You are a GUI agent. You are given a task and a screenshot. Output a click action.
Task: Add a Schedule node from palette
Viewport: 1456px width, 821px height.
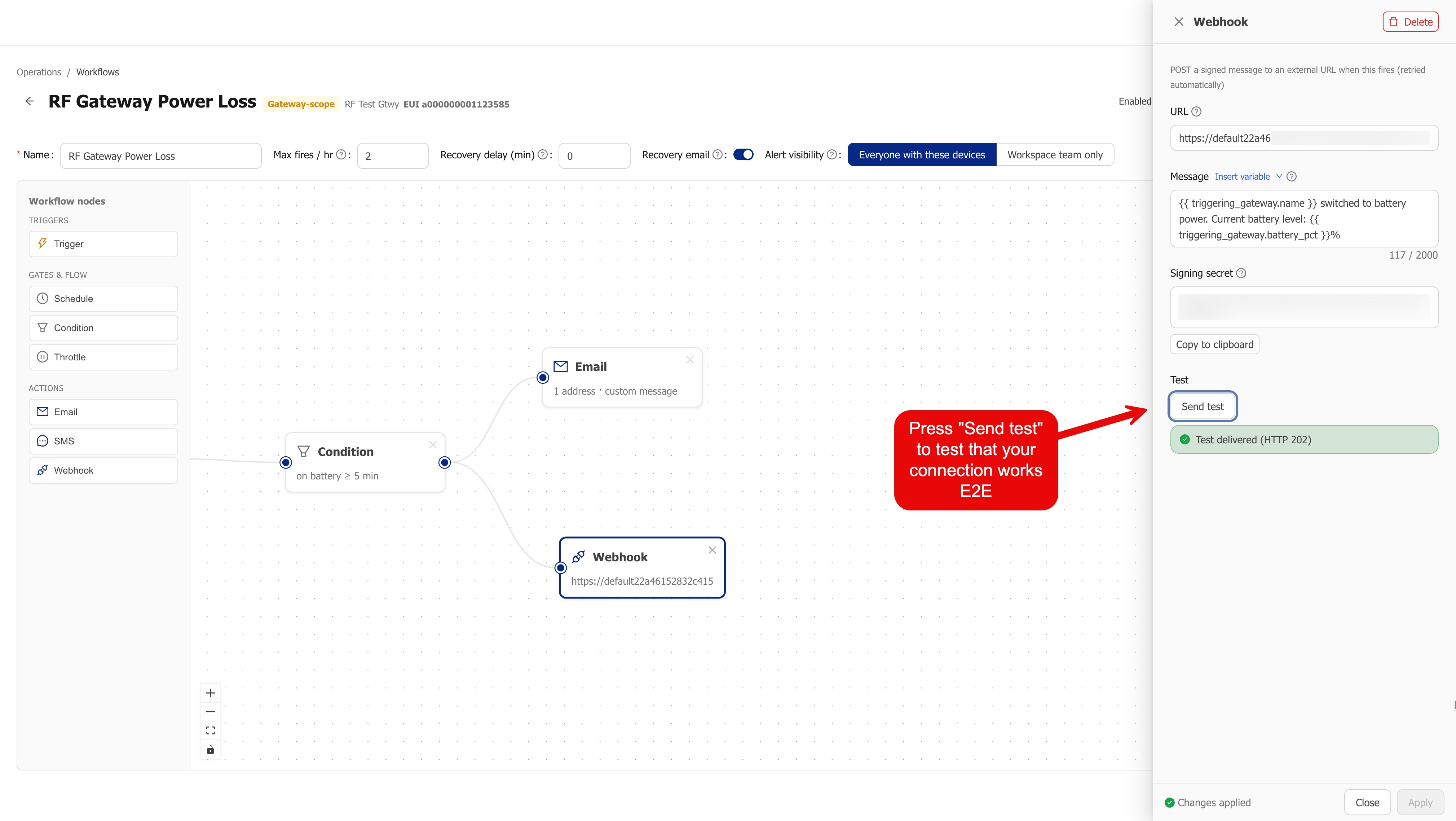tap(103, 299)
